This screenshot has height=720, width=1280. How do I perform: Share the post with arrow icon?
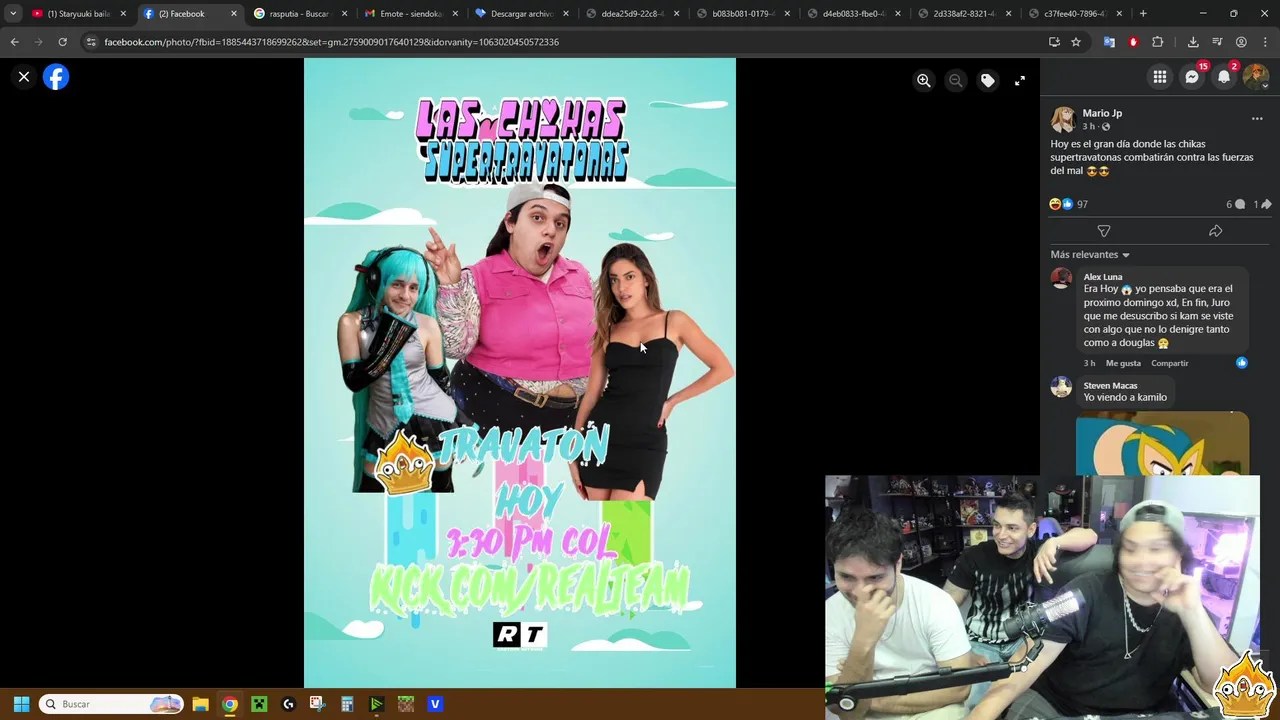(x=1216, y=231)
